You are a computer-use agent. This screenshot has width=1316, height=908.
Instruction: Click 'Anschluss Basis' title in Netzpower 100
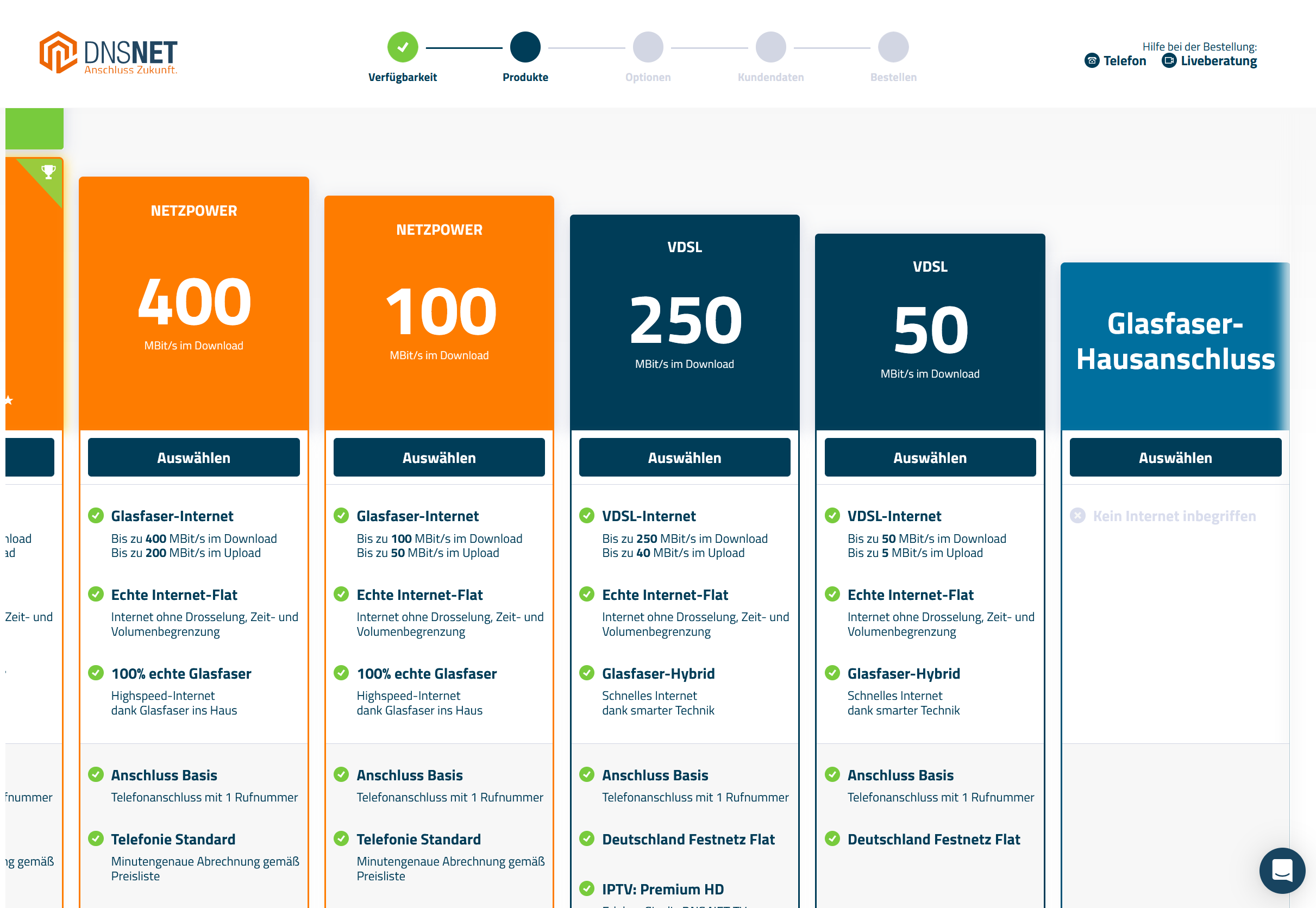[x=410, y=775]
